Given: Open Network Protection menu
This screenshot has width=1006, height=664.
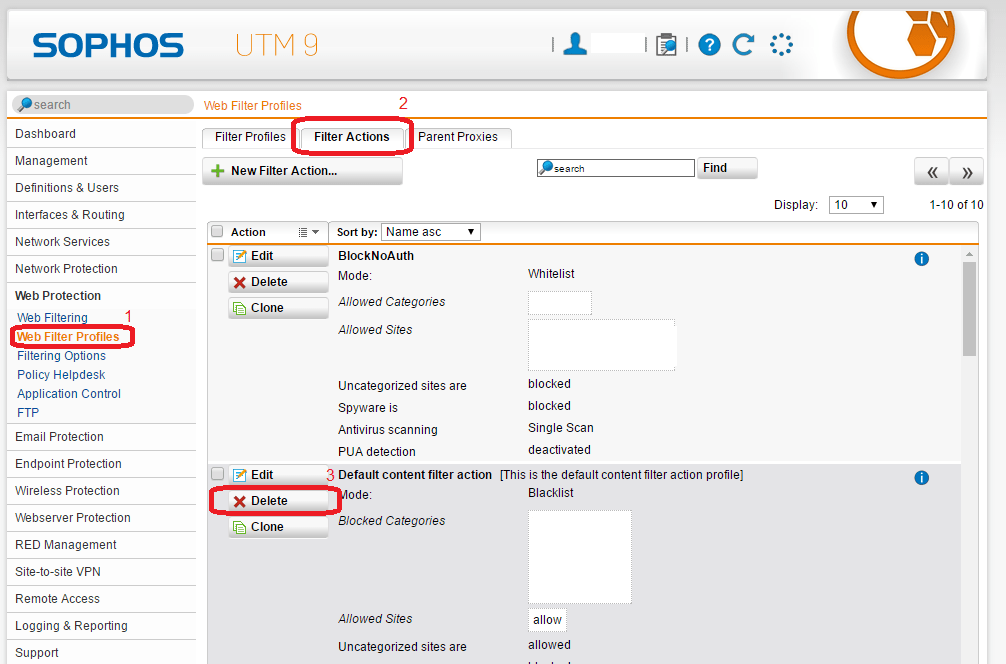Looking at the screenshot, I should click(101, 268).
